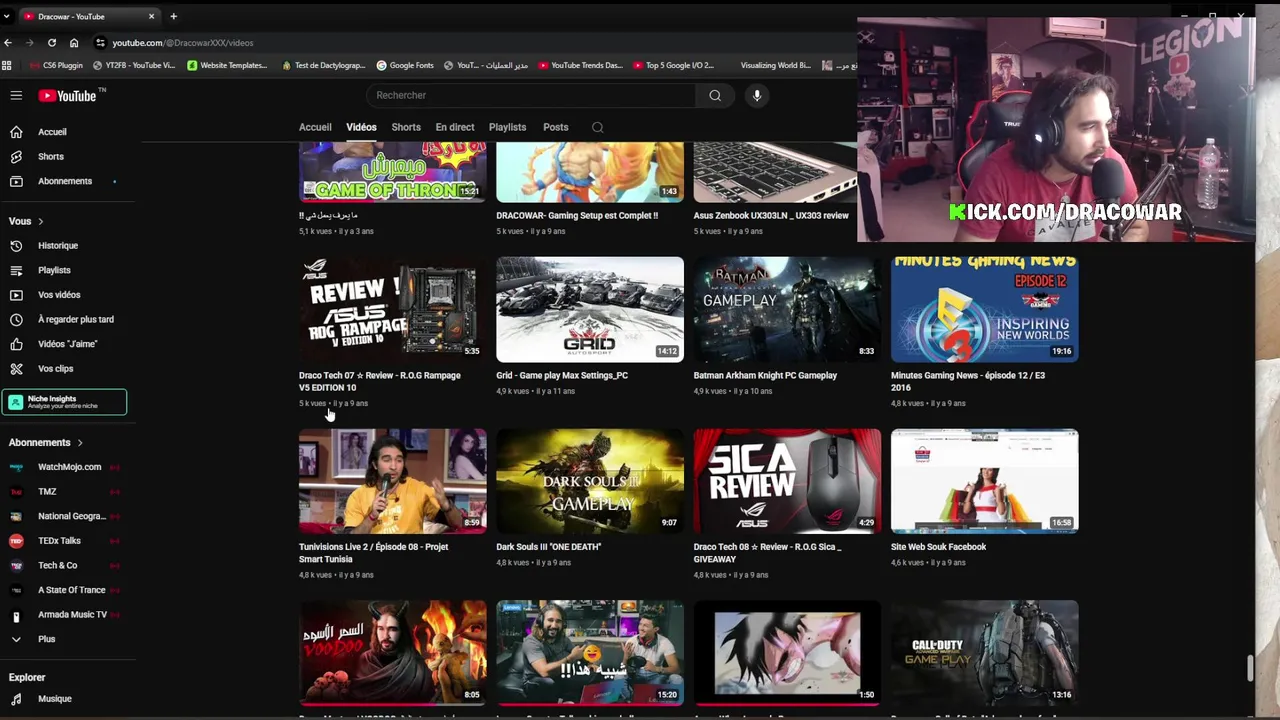Open browser tab list dropdown
1280x720 pixels.
point(6,16)
